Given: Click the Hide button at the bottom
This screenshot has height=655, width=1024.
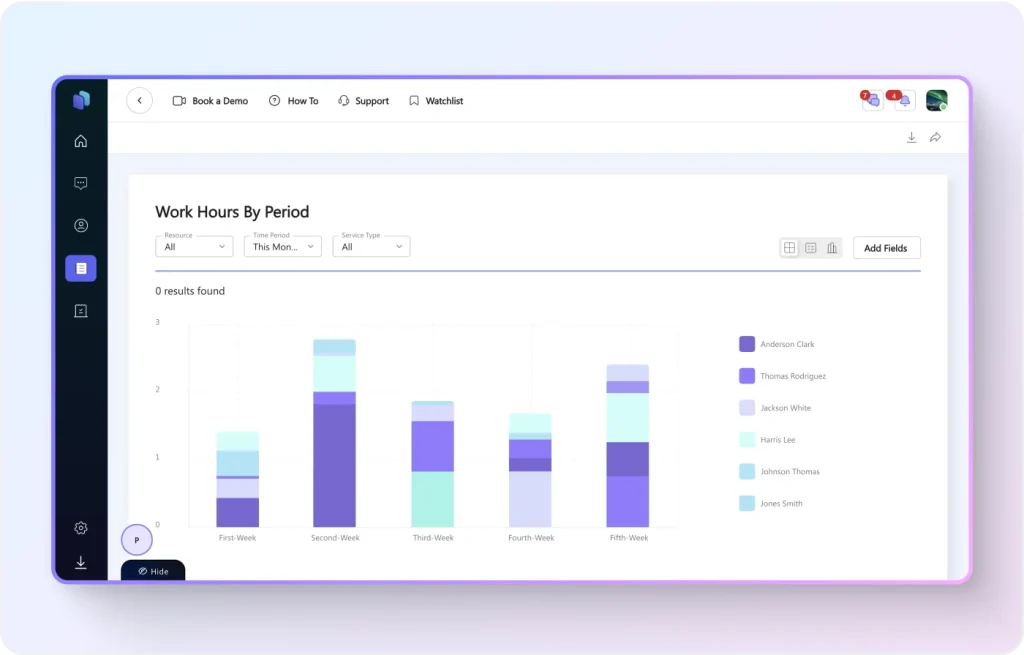Looking at the screenshot, I should [153, 571].
